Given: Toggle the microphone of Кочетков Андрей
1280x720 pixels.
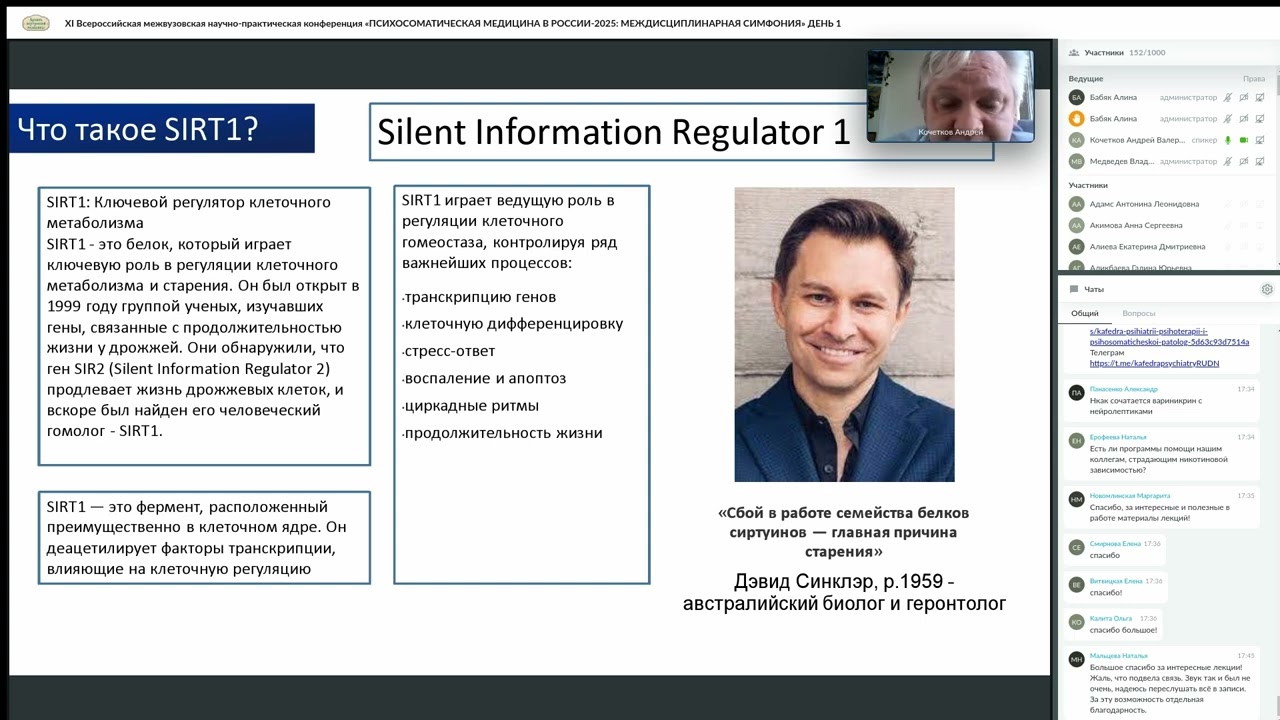Looking at the screenshot, I should [x=1228, y=140].
